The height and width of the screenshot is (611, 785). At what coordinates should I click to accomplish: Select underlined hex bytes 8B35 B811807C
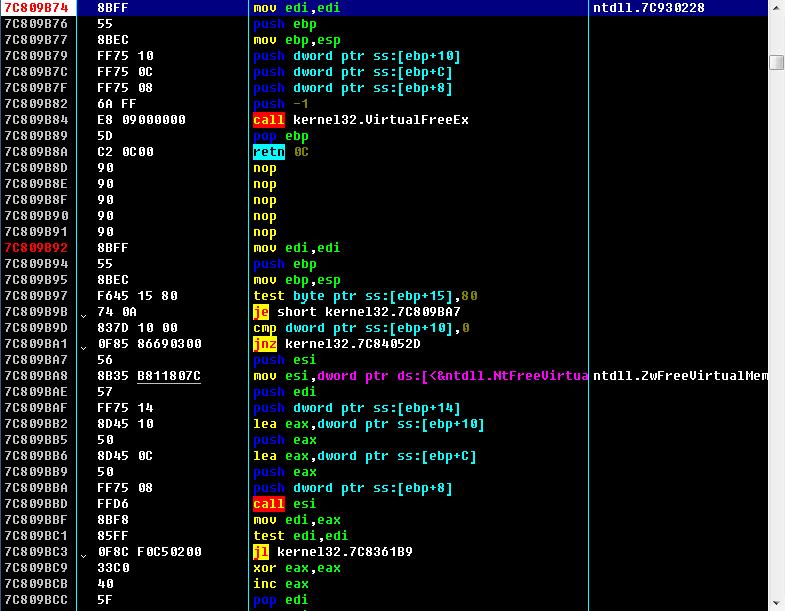pyautogui.click(x=149, y=376)
